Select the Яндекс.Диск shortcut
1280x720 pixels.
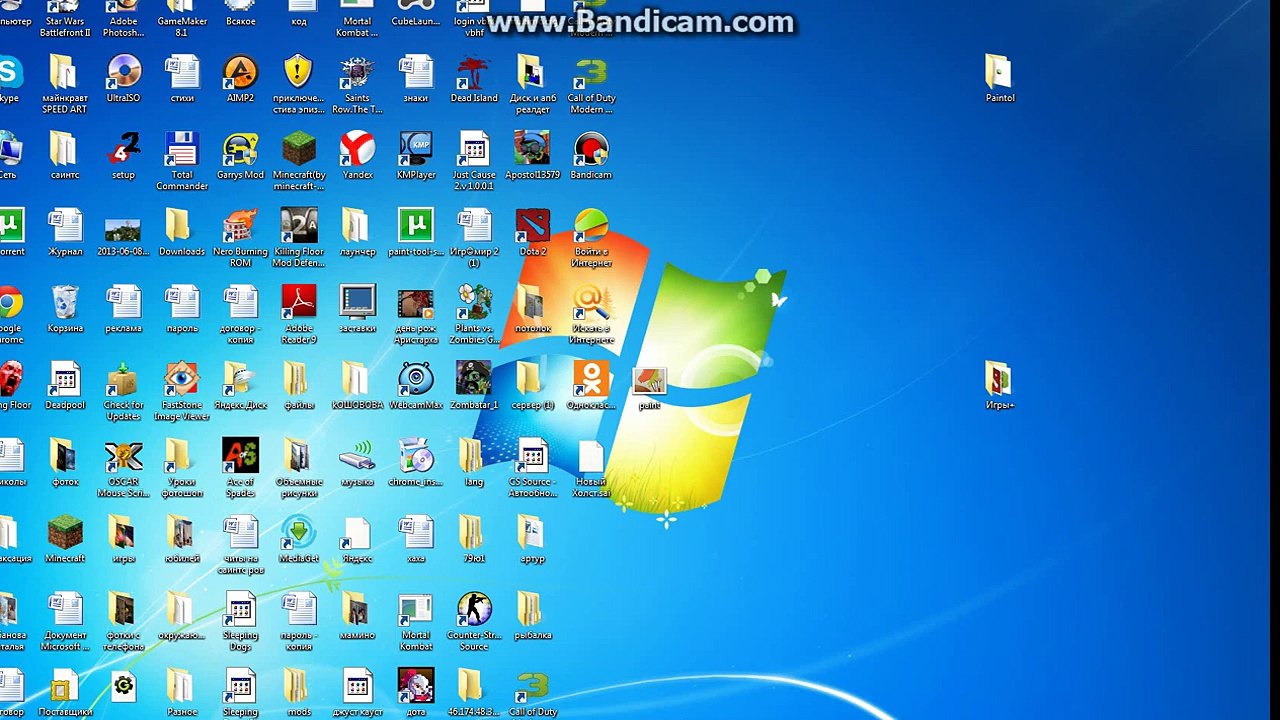point(240,386)
